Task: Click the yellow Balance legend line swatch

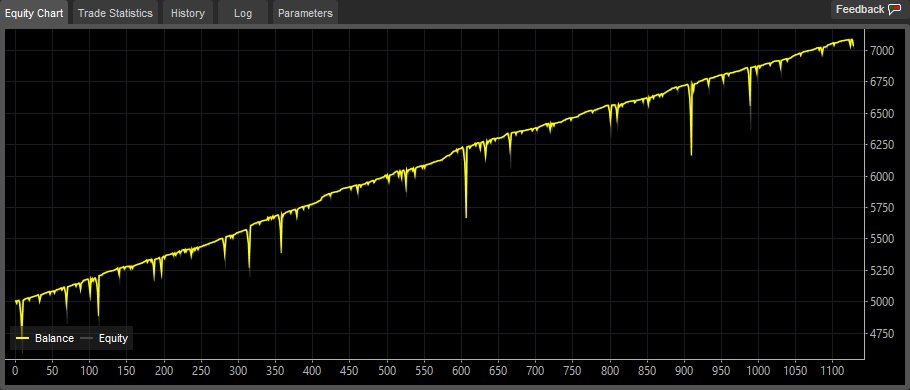Action: (23, 338)
